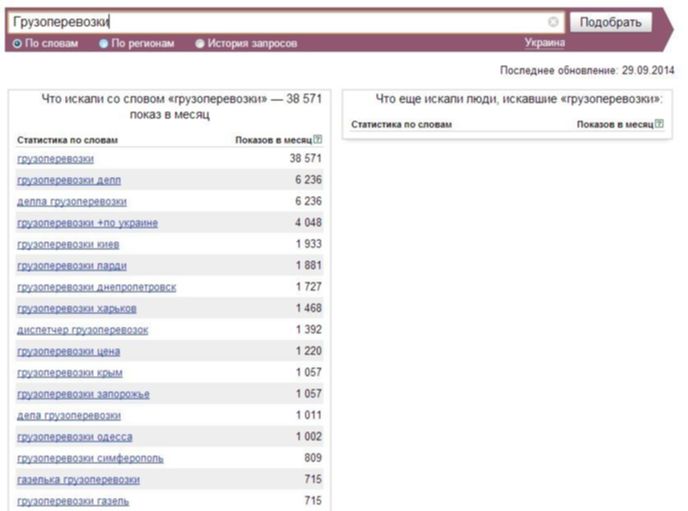Image resolution: width=688 pixels, height=511 pixels.
Task: Click left panel 'Показов в месяц' column header
Action: coord(273,140)
